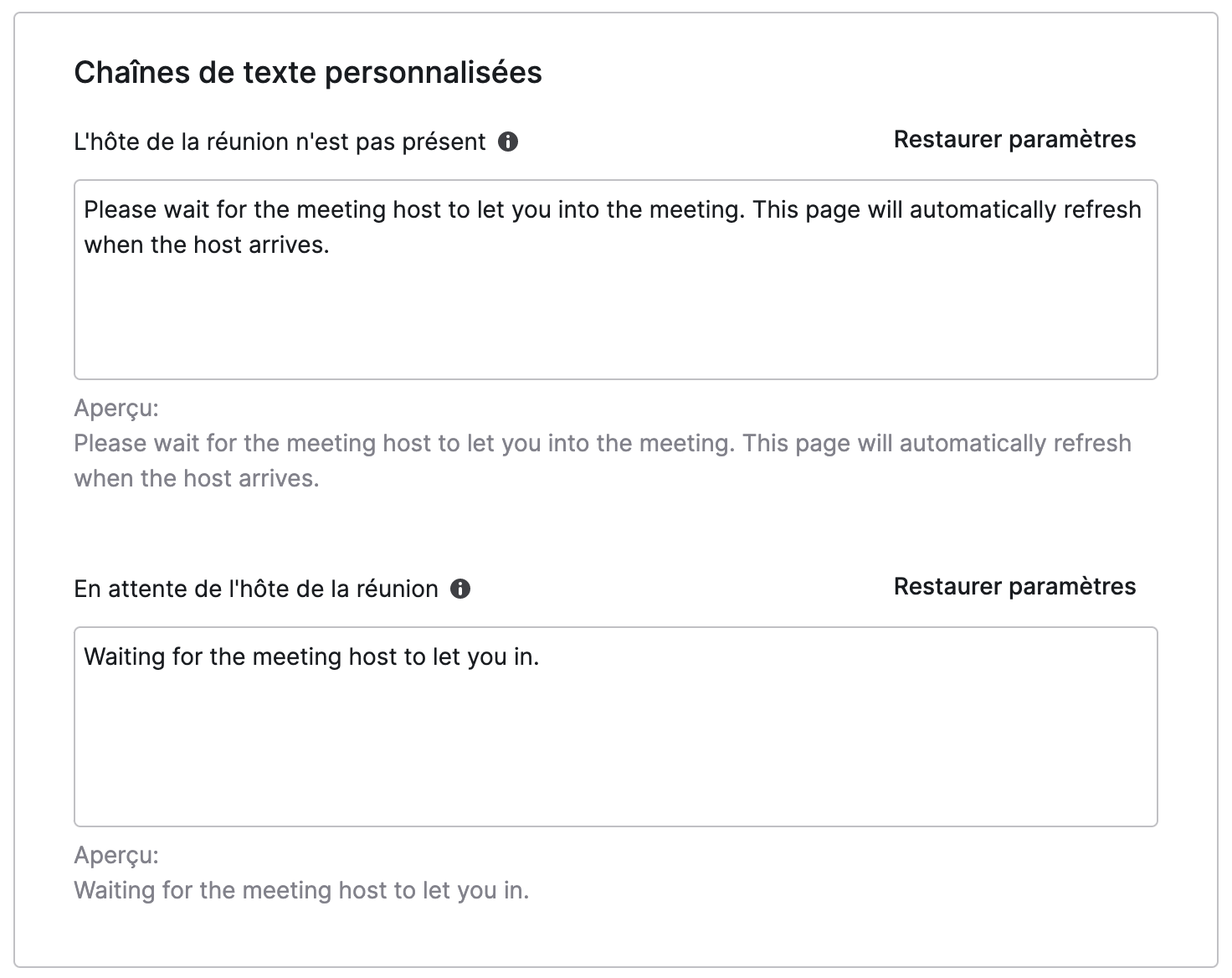
Task: Click the grey preview text starting "Please wait for"
Action: pos(603,461)
